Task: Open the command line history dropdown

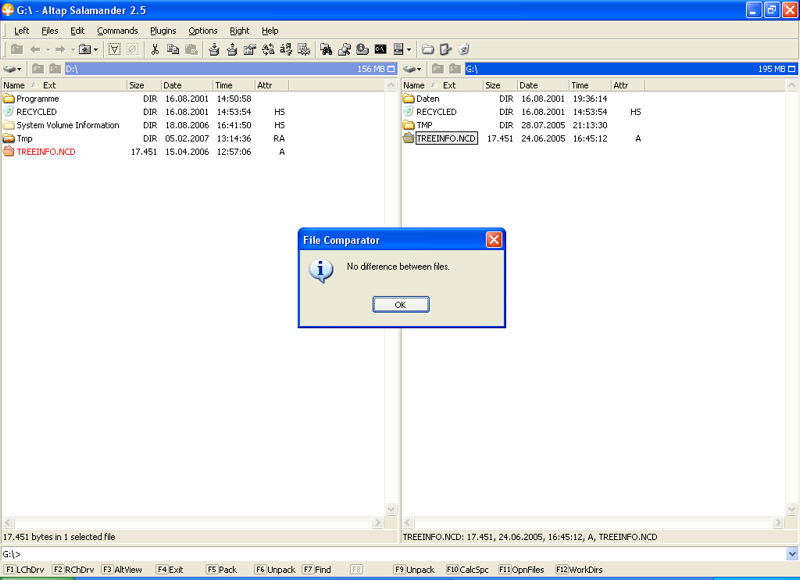Action: click(x=792, y=554)
